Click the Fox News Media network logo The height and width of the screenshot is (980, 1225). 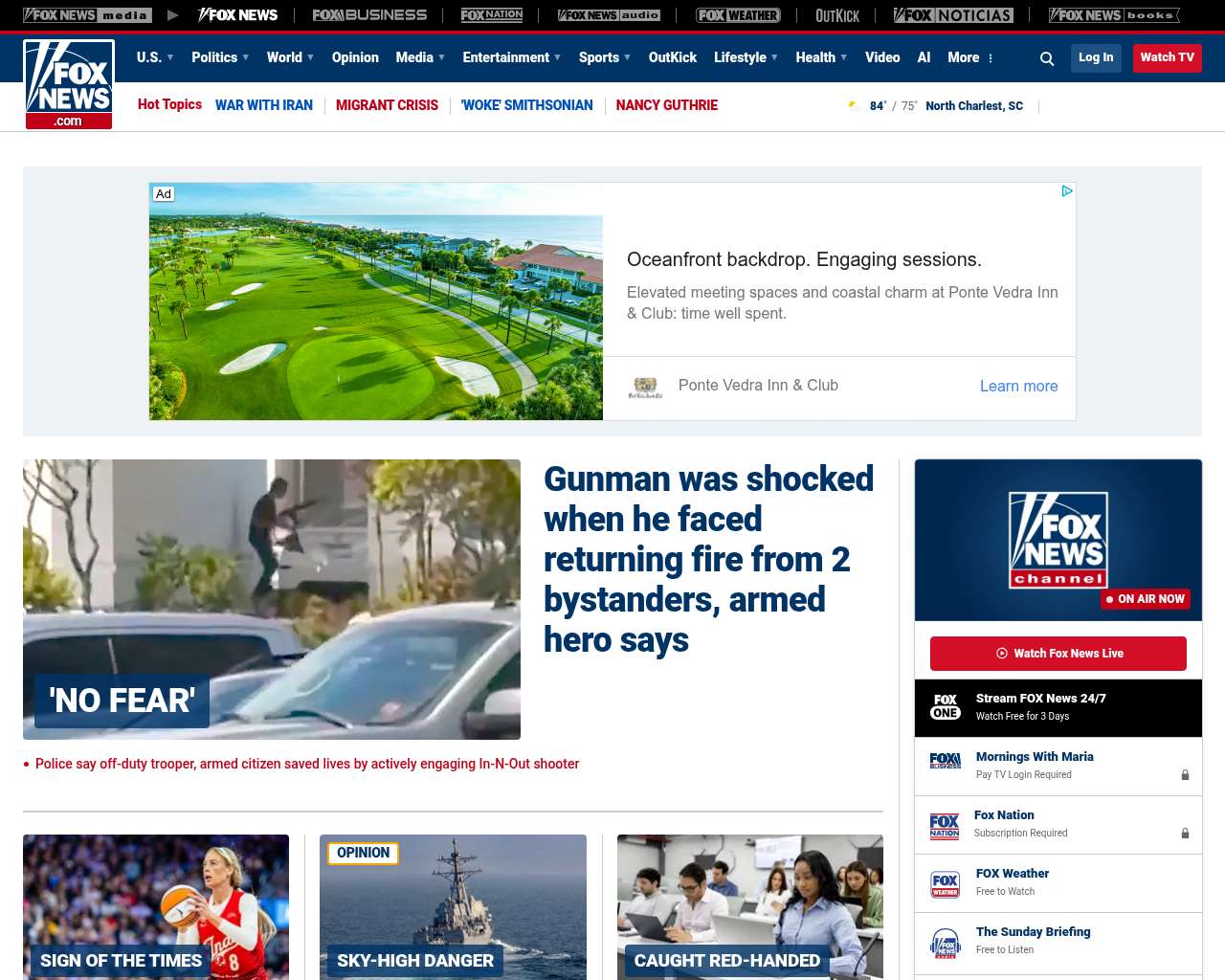[87, 15]
